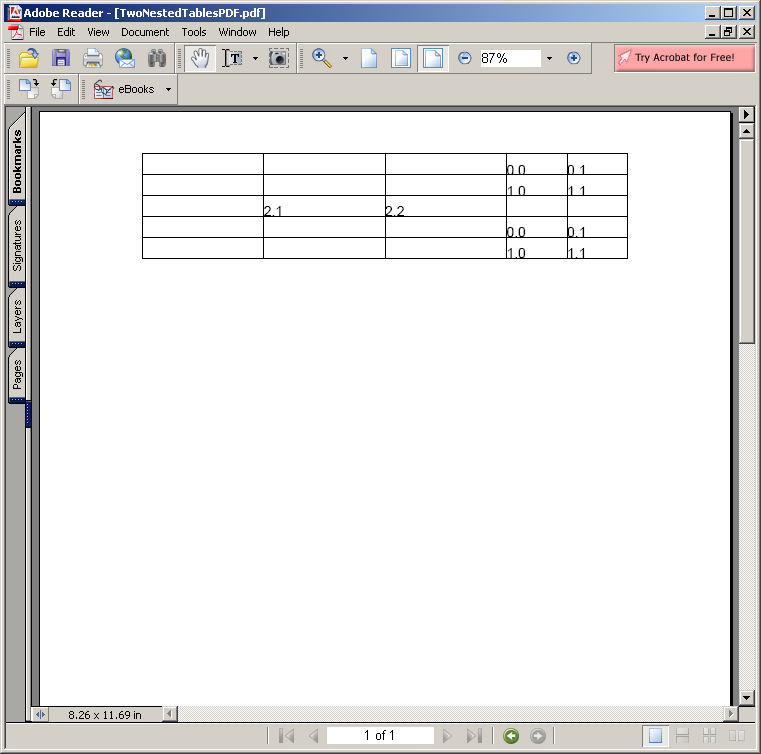Click the Adobe PDF document menu icon
The width and height of the screenshot is (761, 754).
coord(16,32)
